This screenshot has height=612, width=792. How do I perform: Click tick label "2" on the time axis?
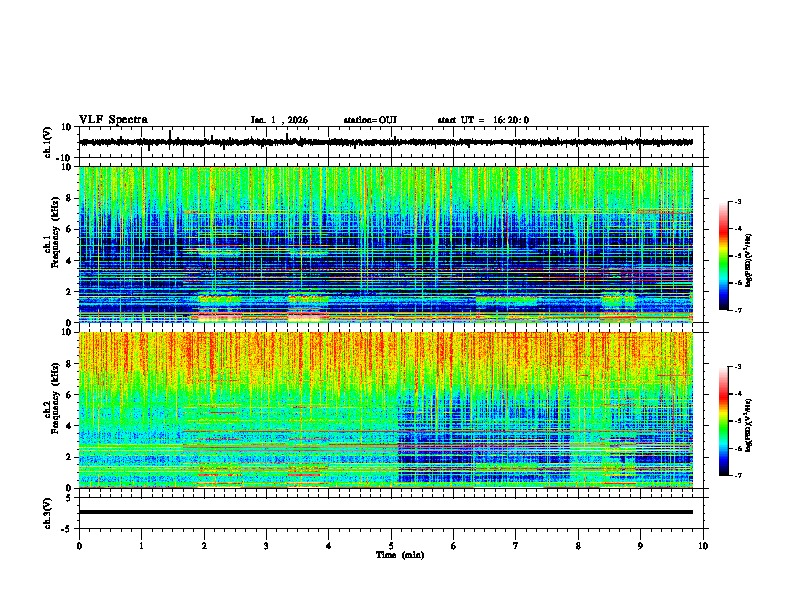[x=204, y=546]
